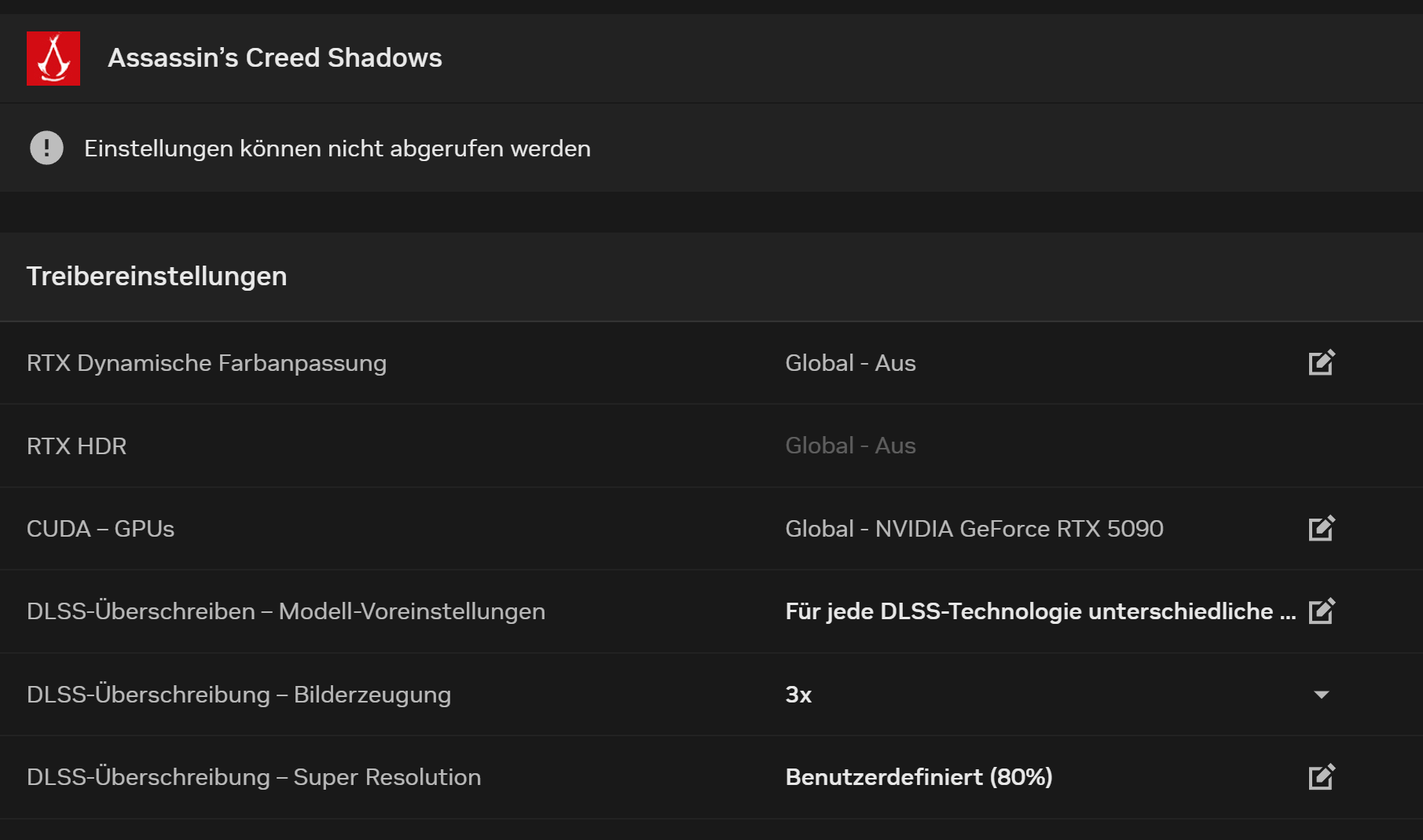Click the Assassin's Creed Shadows game icon

pos(53,57)
